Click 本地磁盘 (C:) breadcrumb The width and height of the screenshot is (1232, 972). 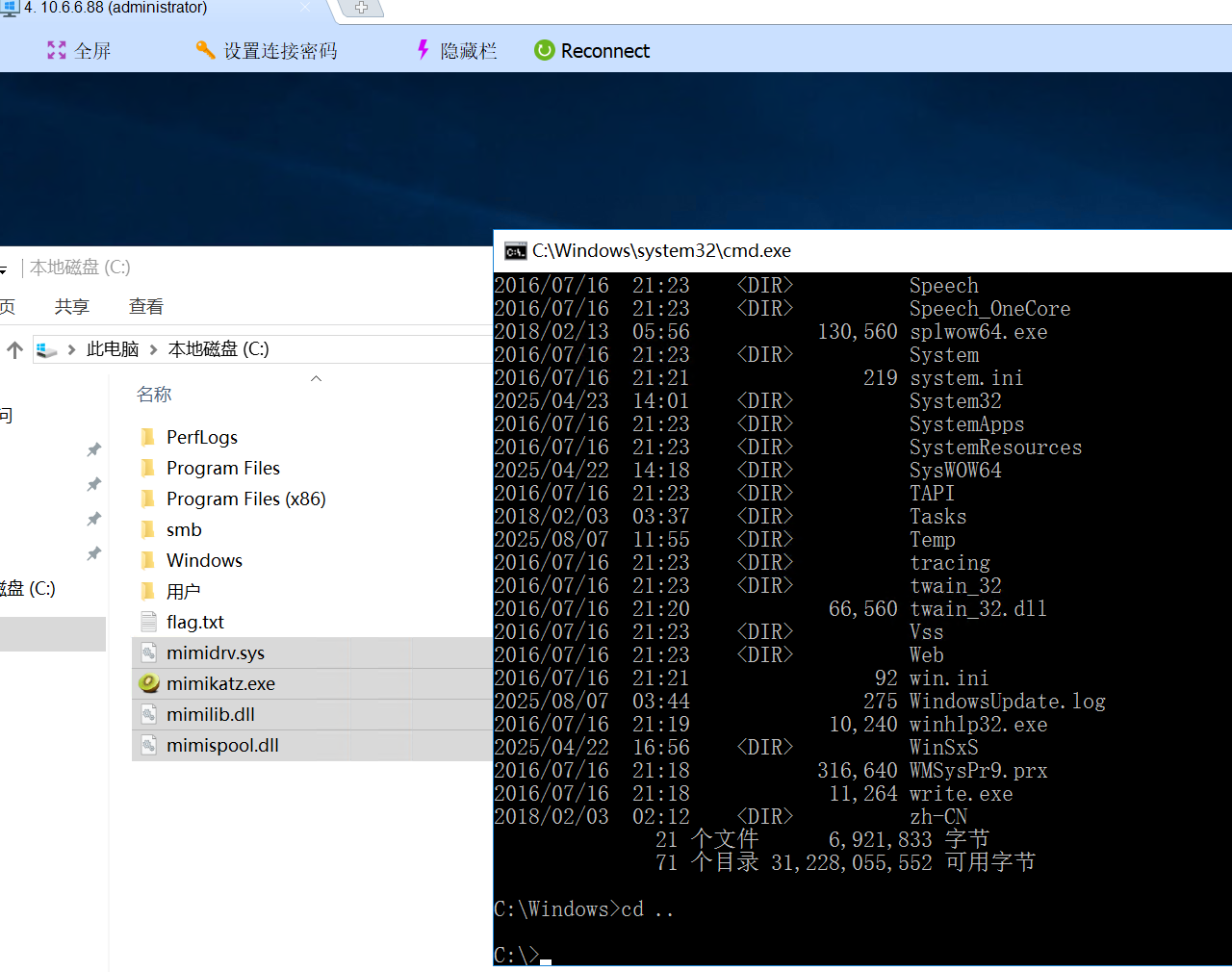[x=218, y=349]
